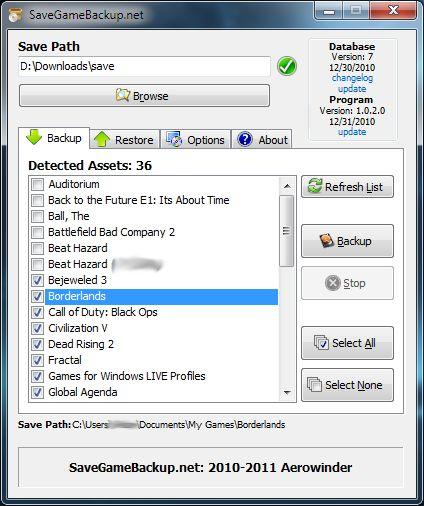Click the folder icon on Browse button
This screenshot has width=424, height=506.
coord(122,95)
